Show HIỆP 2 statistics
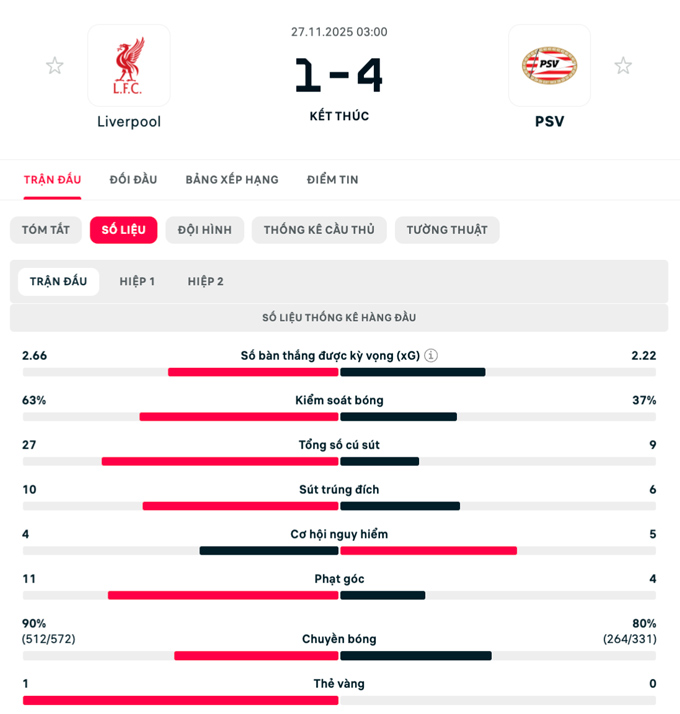680x714 pixels. pos(206,282)
